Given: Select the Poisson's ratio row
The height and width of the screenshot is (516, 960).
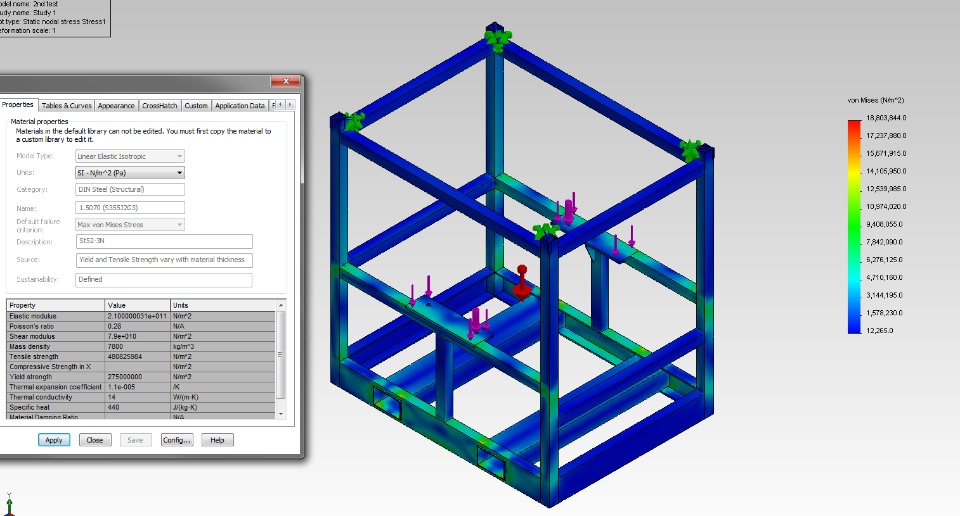Looking at the screenshot, I should [x=141, y=326].
